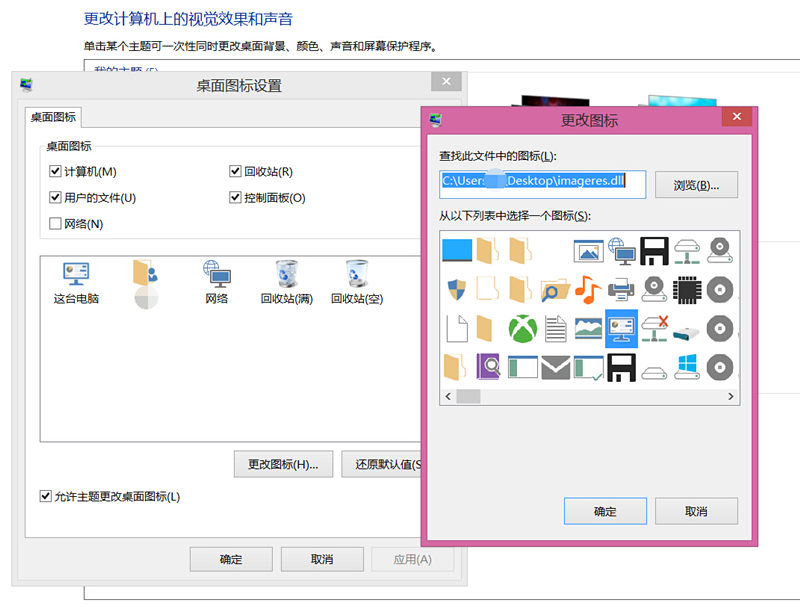Click right arrow of icon list scrollbar
The height and width of the screenshot is (614, 800).
[x=732, y=397]
